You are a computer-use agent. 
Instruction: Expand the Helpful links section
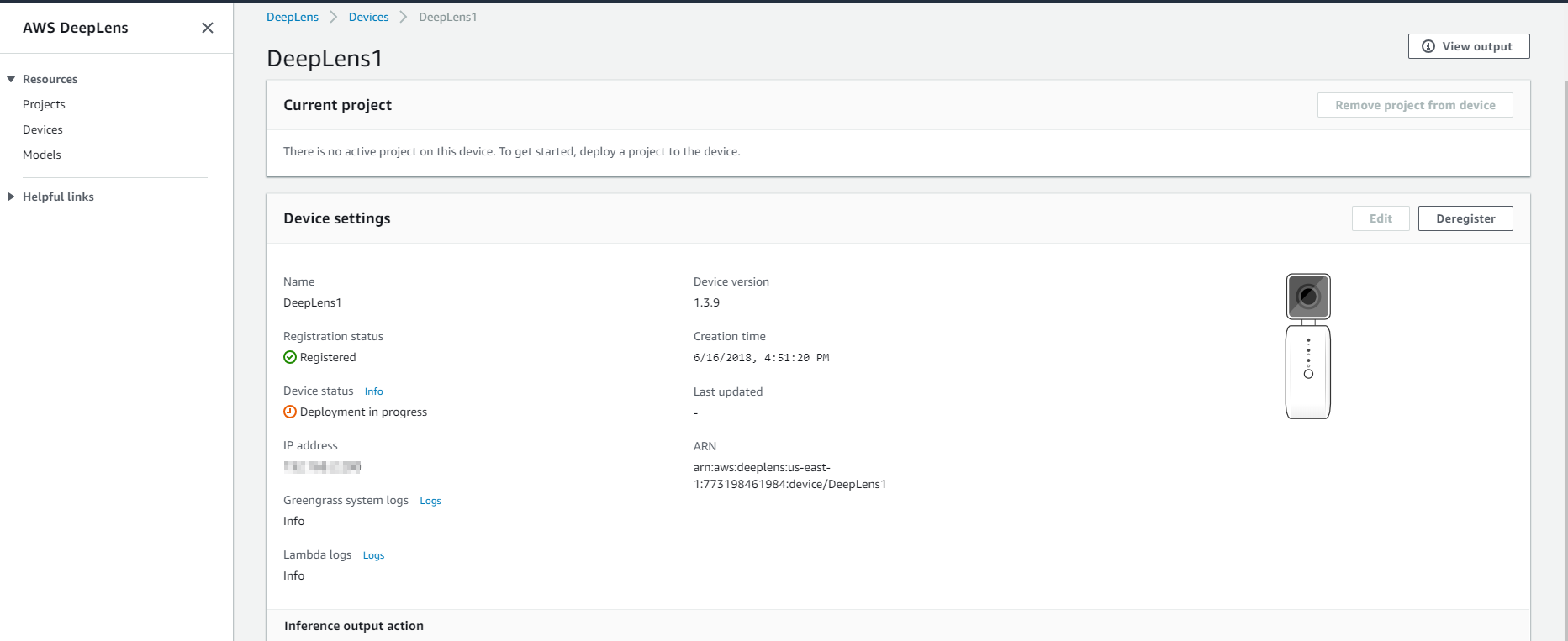(x=11, y=197)
